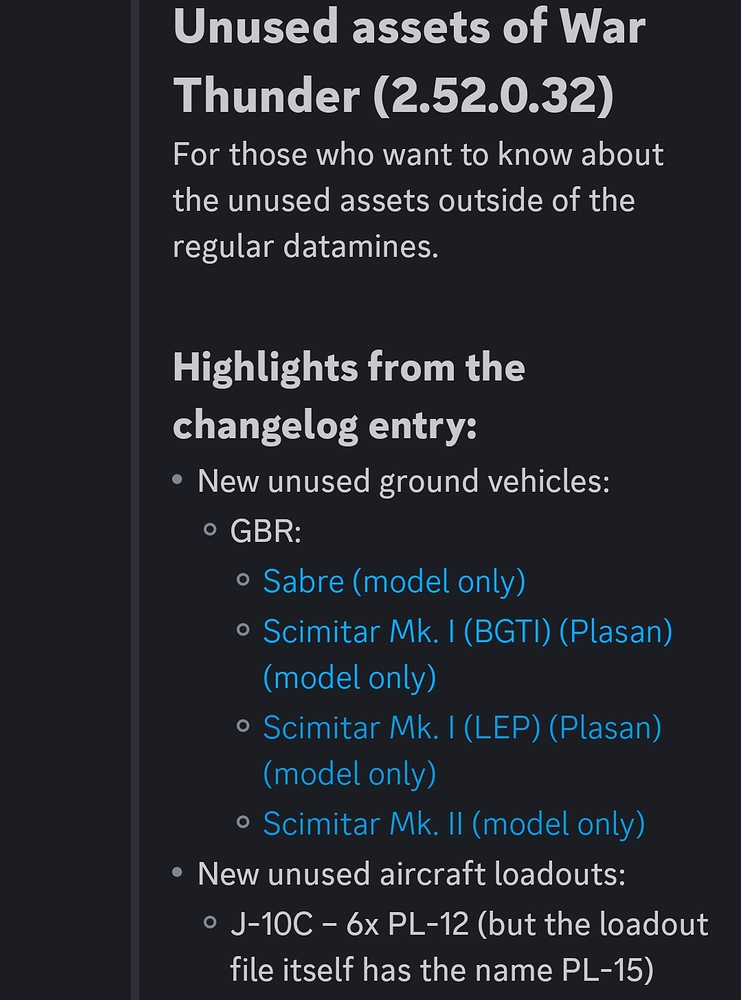
Task: Click the bullet beside the Scimitar BGTI link
Action: tap(243, 631)
